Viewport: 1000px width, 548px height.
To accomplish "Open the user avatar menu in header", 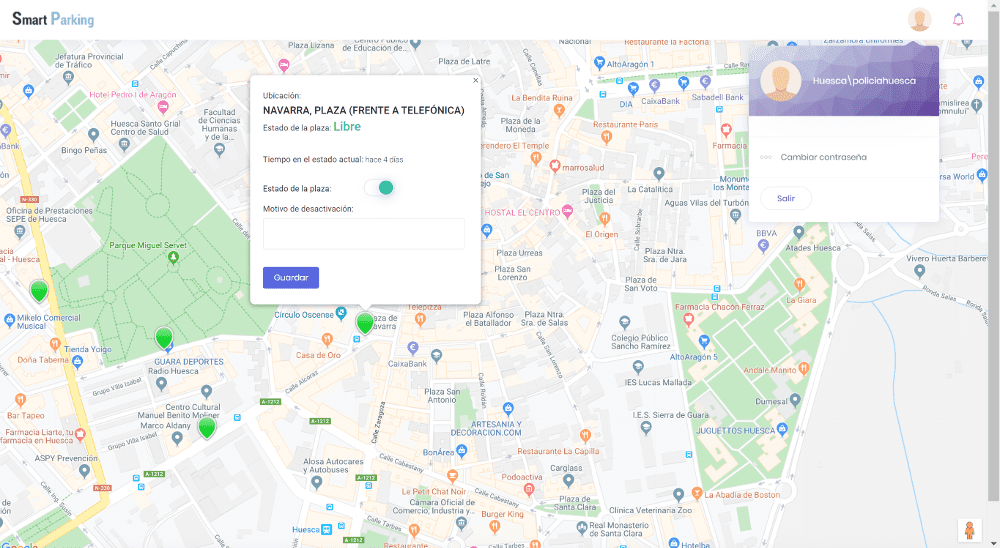I will (919, 20).
